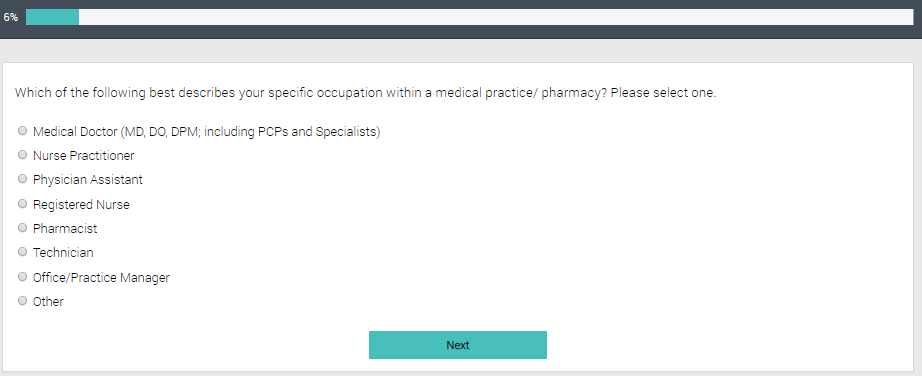Image resolution: width=922 pixels, height=376 pixels.
Task: Click the 6% progress percentage label
Action: pyautogui.click(x=11, y=18)
